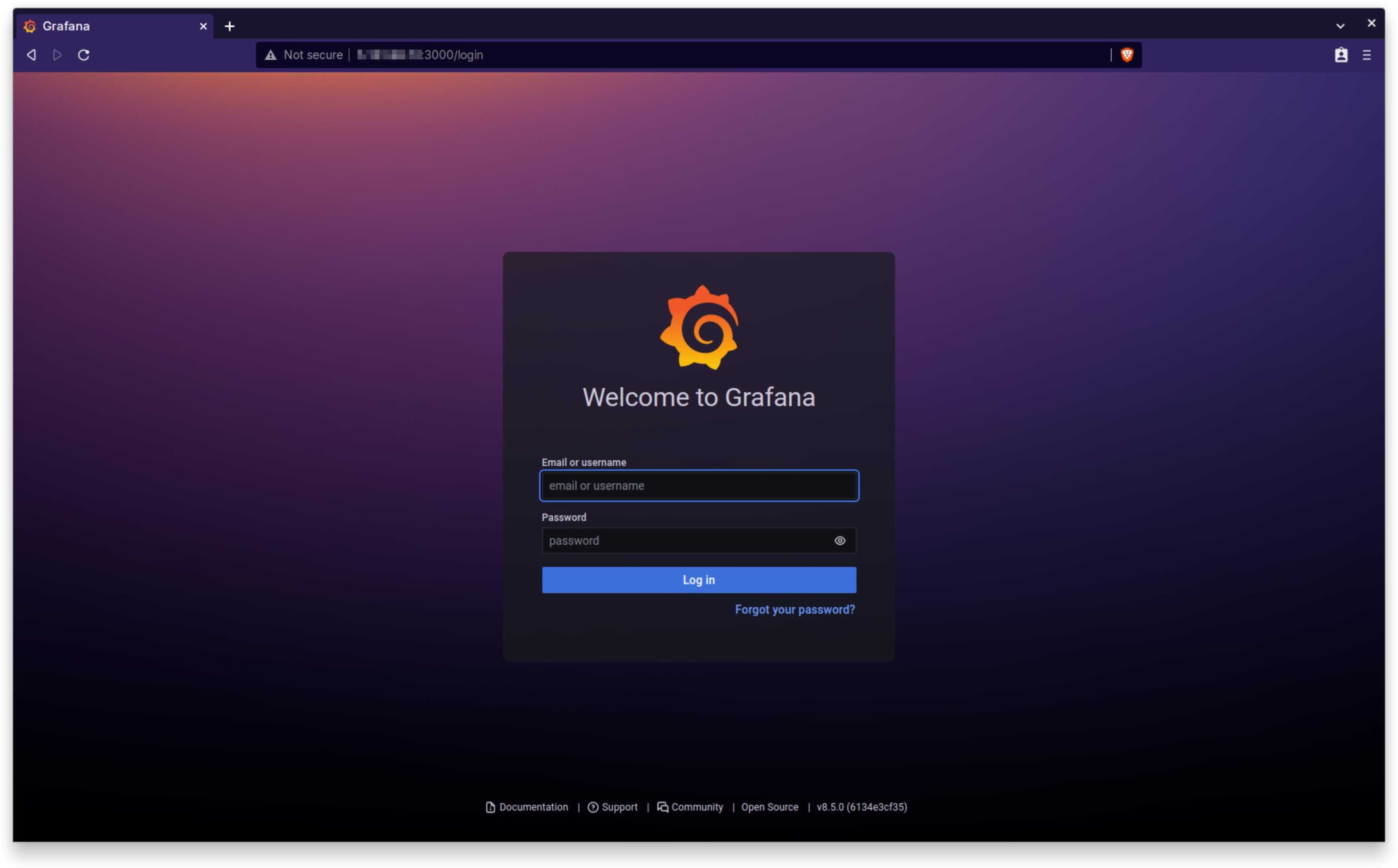Image resolution: width=1398 pixels, height=868 pixels.
Task: Click the page document icon by Documentation
Action: tap(490, 807)
